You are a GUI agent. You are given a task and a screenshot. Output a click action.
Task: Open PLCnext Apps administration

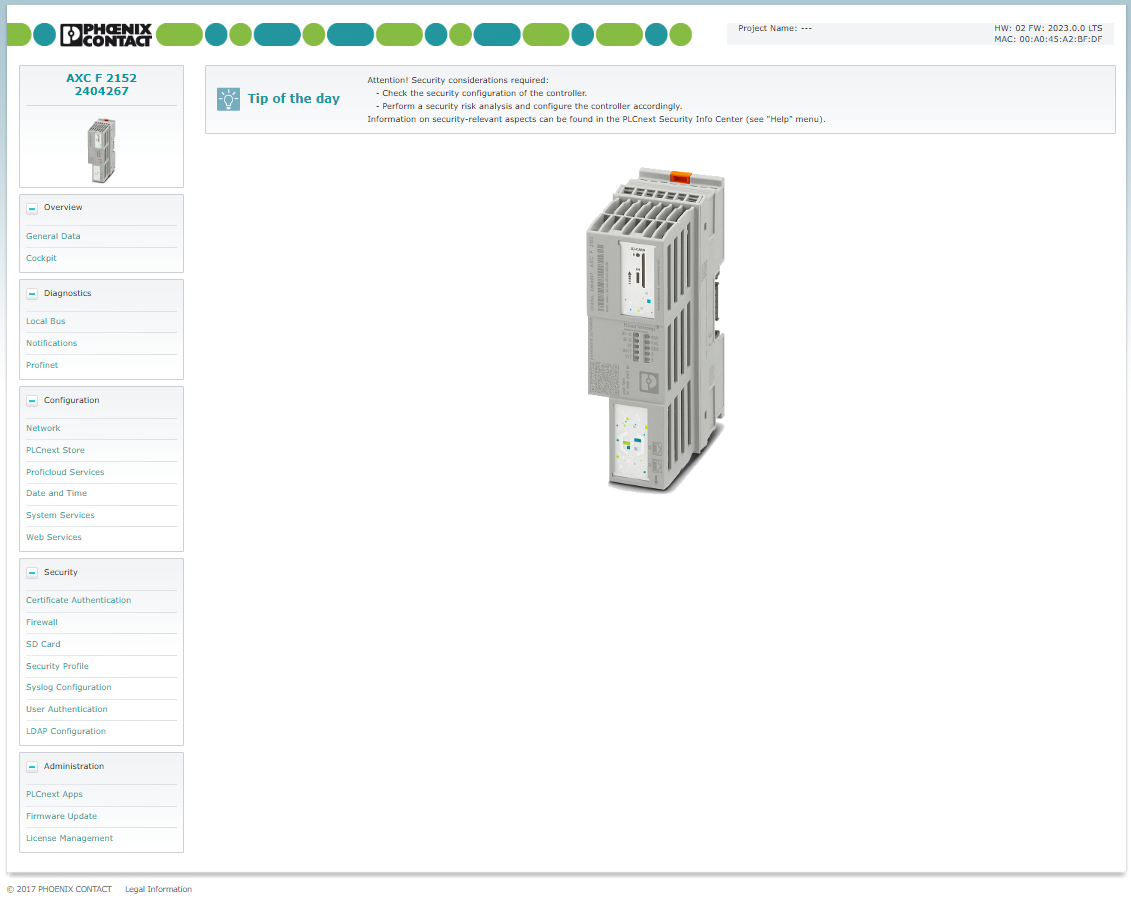coord(54,794)
